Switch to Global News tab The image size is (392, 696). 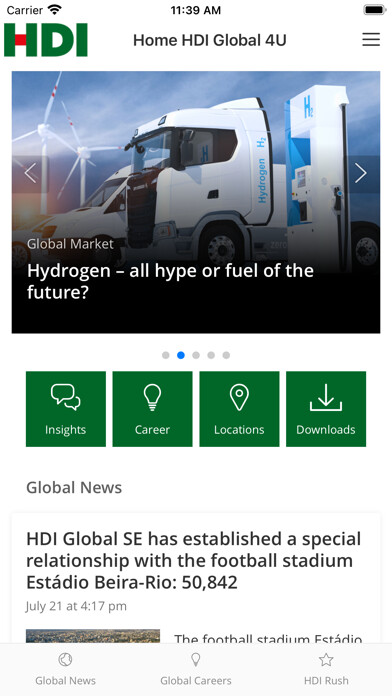point(65,669)
